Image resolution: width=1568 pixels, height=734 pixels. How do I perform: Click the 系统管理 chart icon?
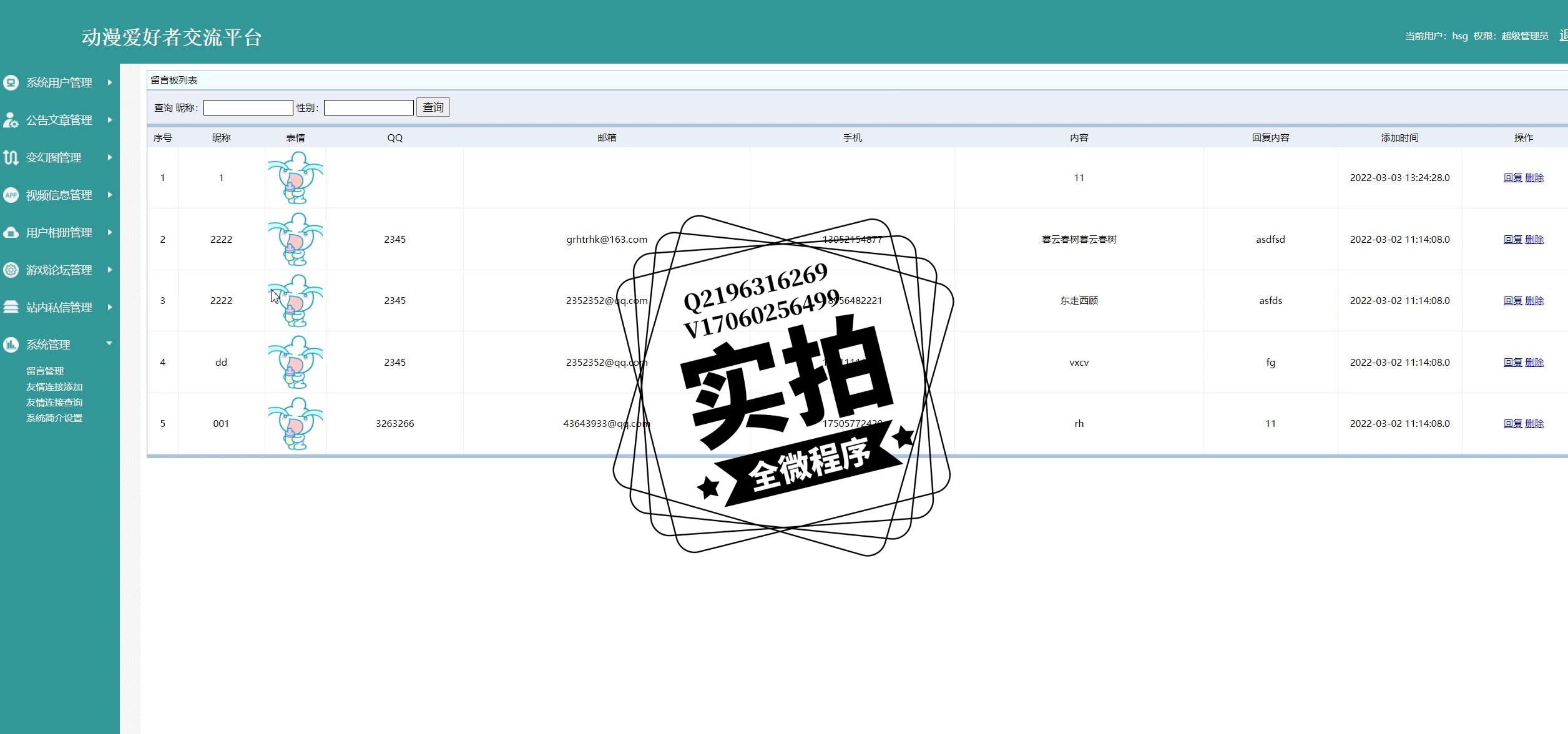(11, 345)
